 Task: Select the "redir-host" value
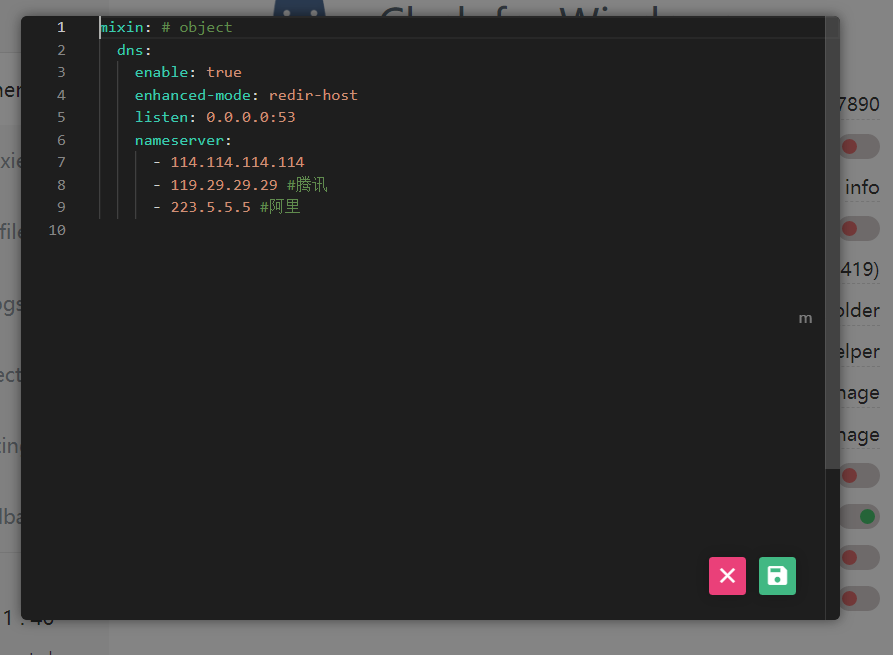[313, 95]
